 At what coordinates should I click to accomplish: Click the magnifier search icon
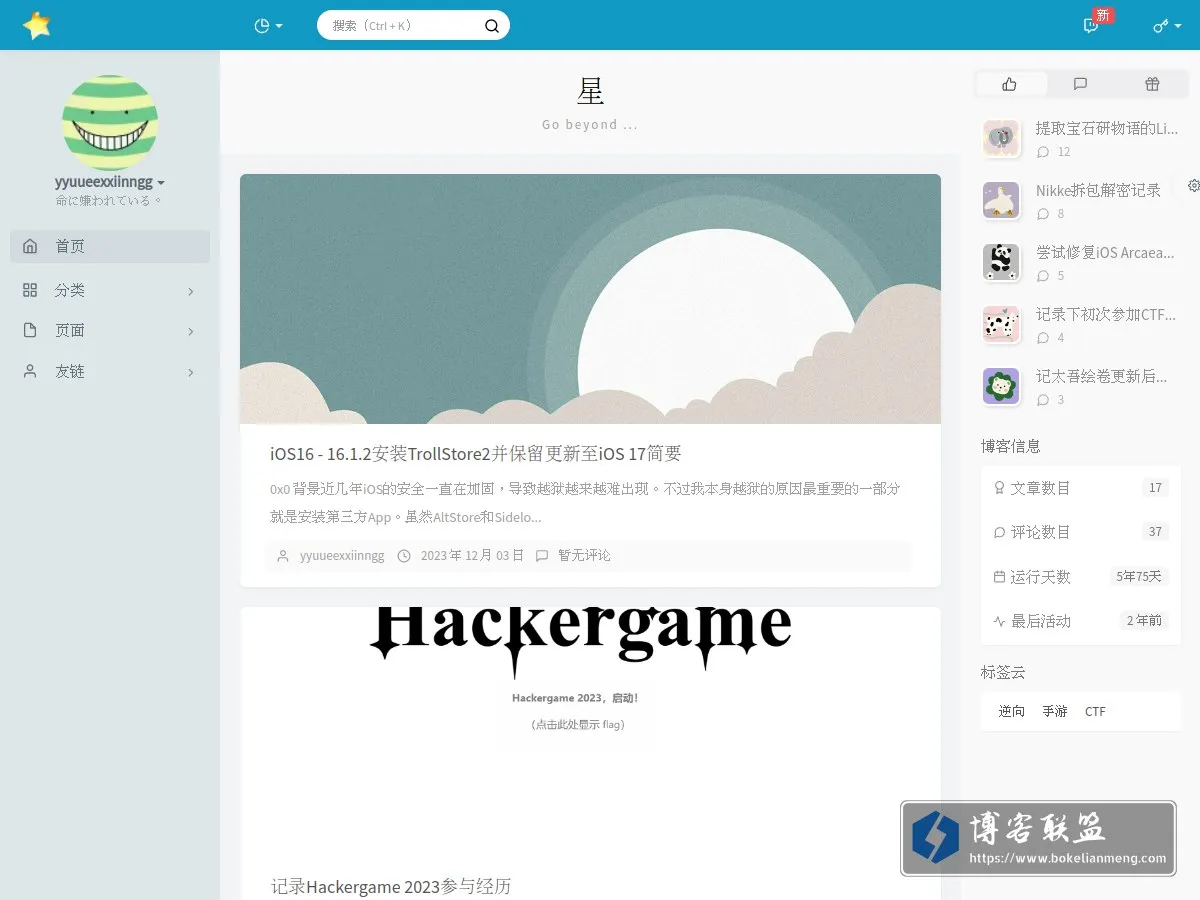pos(492,26)
